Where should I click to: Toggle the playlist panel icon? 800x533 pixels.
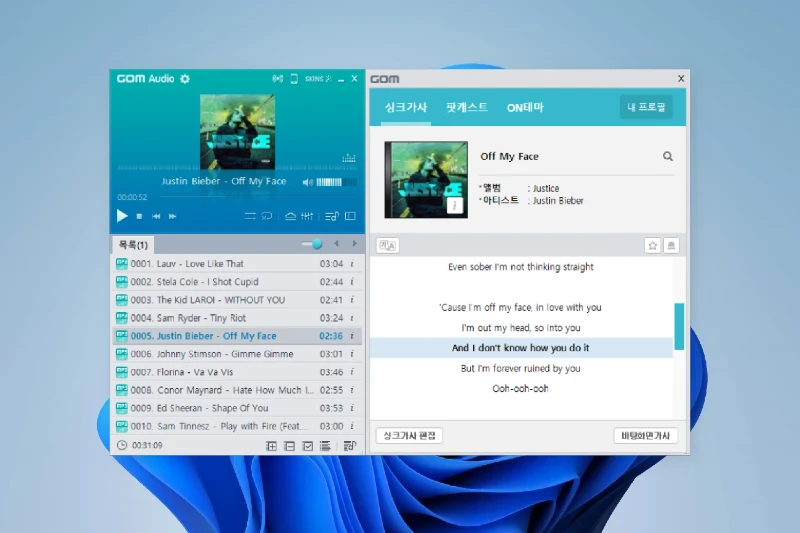332,216
